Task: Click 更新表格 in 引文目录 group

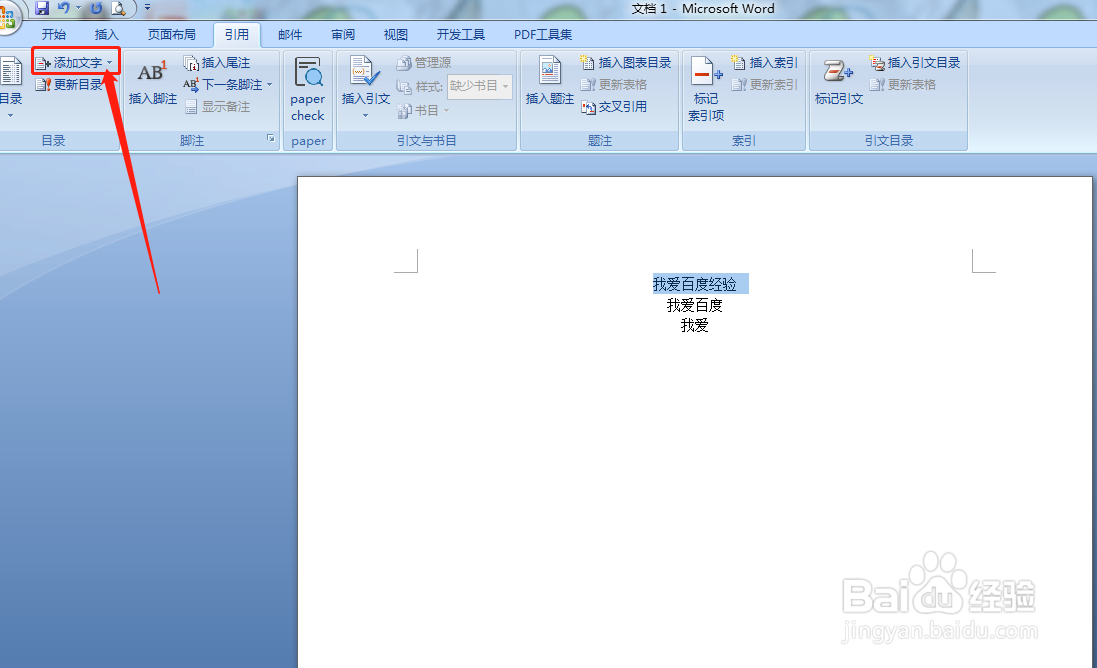Action: coord(903,85)
